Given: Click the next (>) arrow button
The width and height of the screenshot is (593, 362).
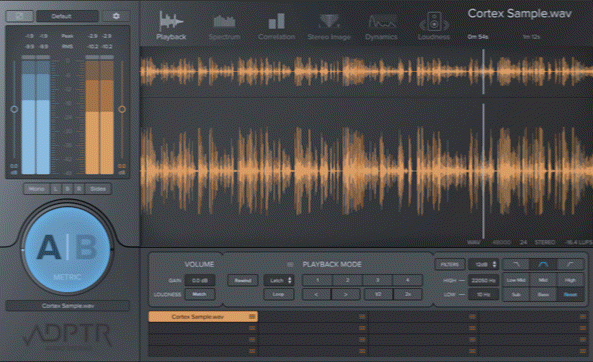Looking at the screenshot, I should coord(346,294).
